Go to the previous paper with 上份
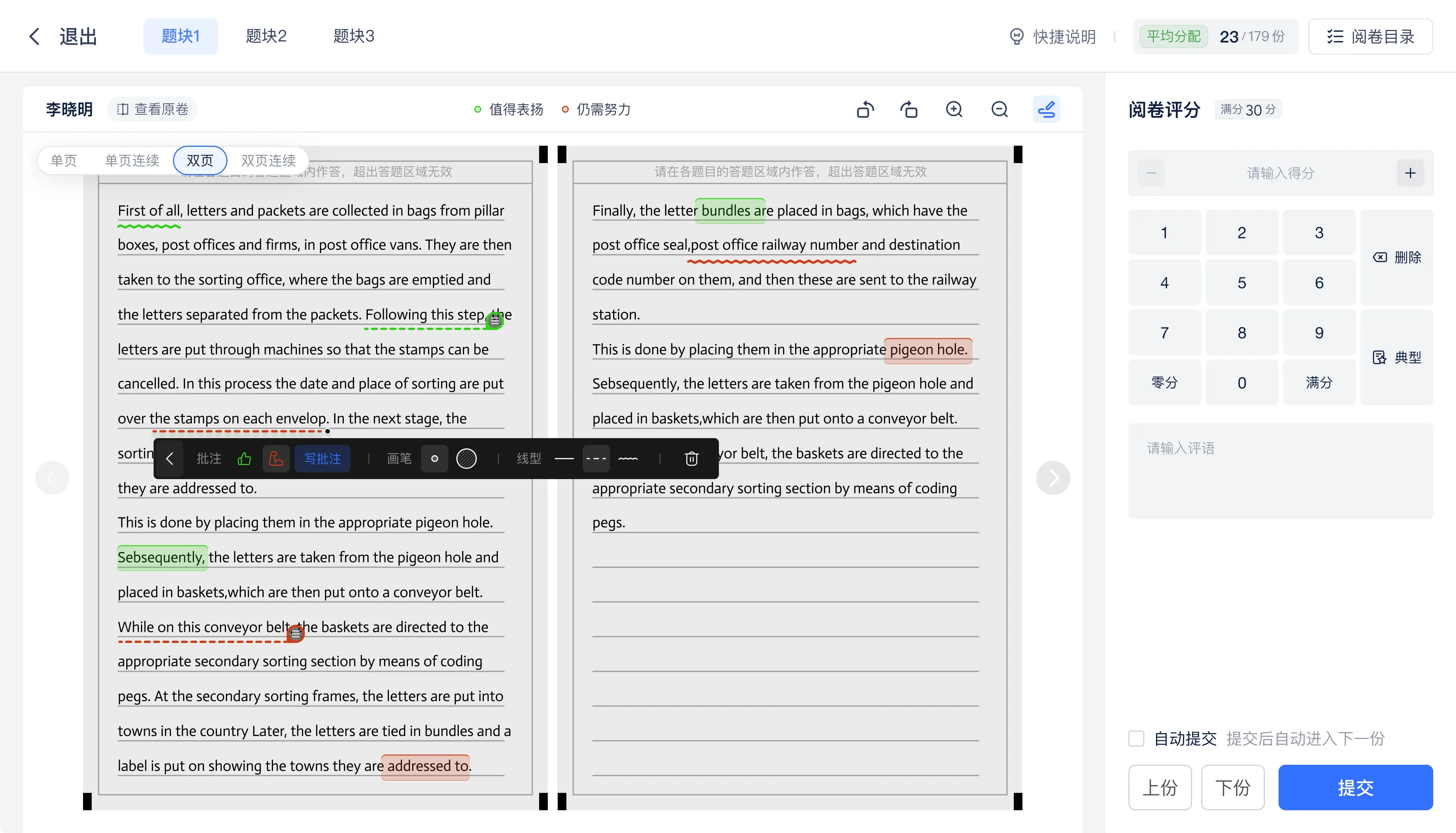 1160,787
